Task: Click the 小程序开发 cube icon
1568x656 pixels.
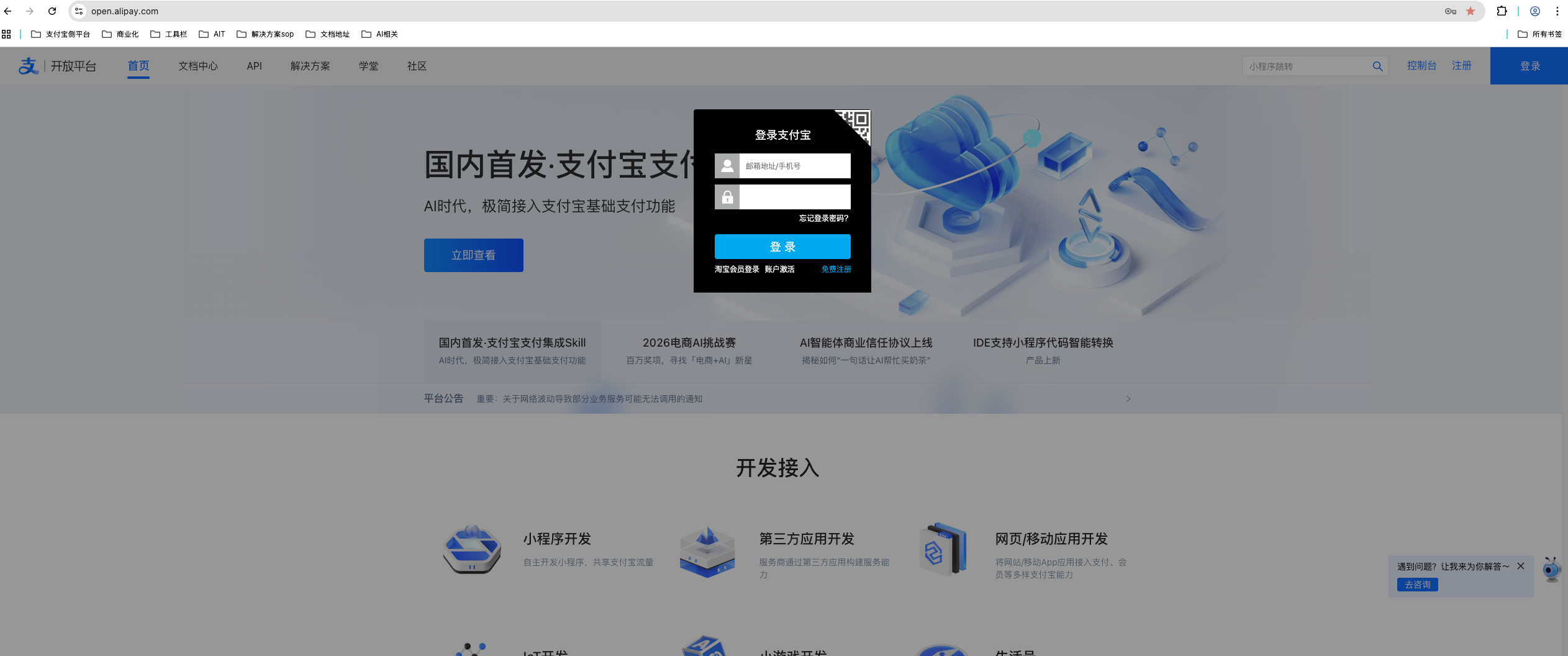Action: 472,549
